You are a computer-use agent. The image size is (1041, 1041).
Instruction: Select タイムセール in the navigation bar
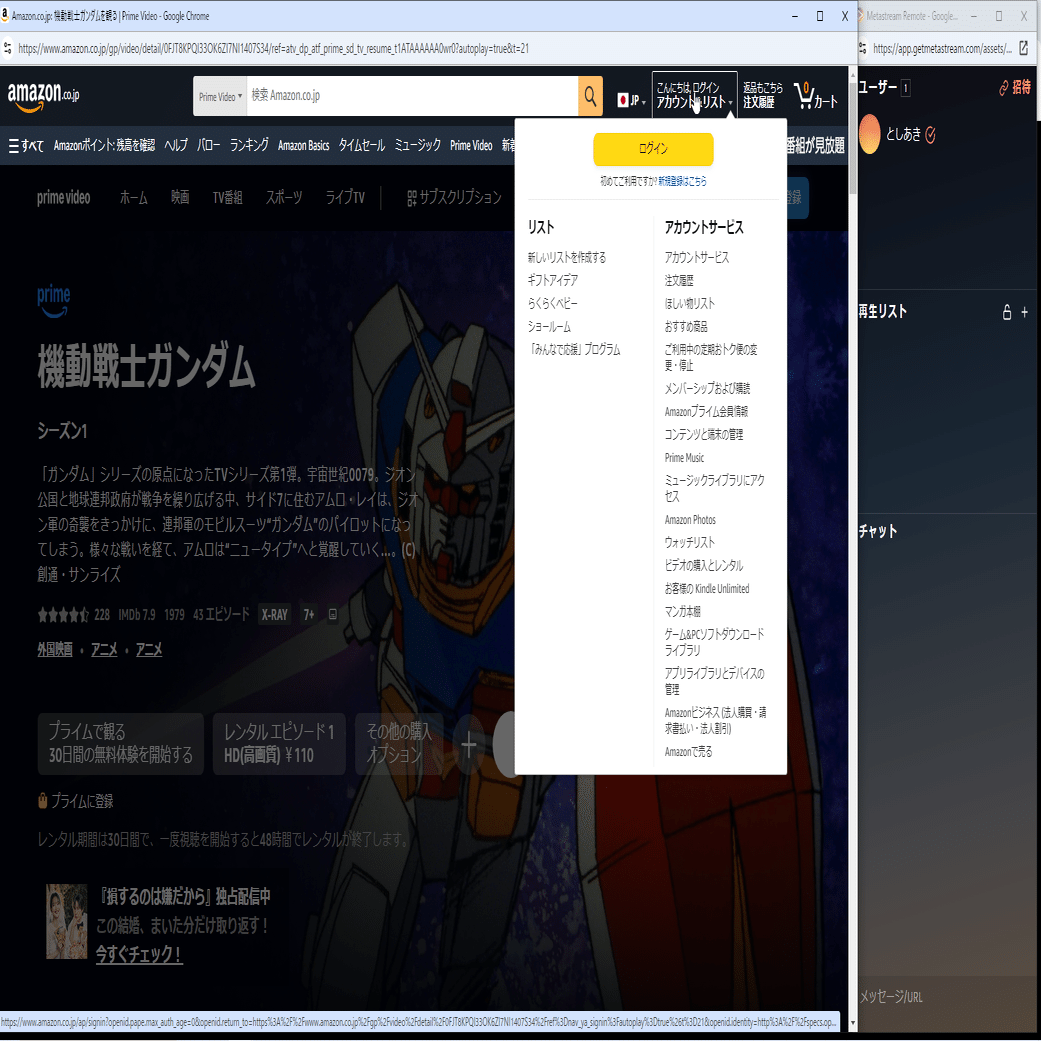362,145
